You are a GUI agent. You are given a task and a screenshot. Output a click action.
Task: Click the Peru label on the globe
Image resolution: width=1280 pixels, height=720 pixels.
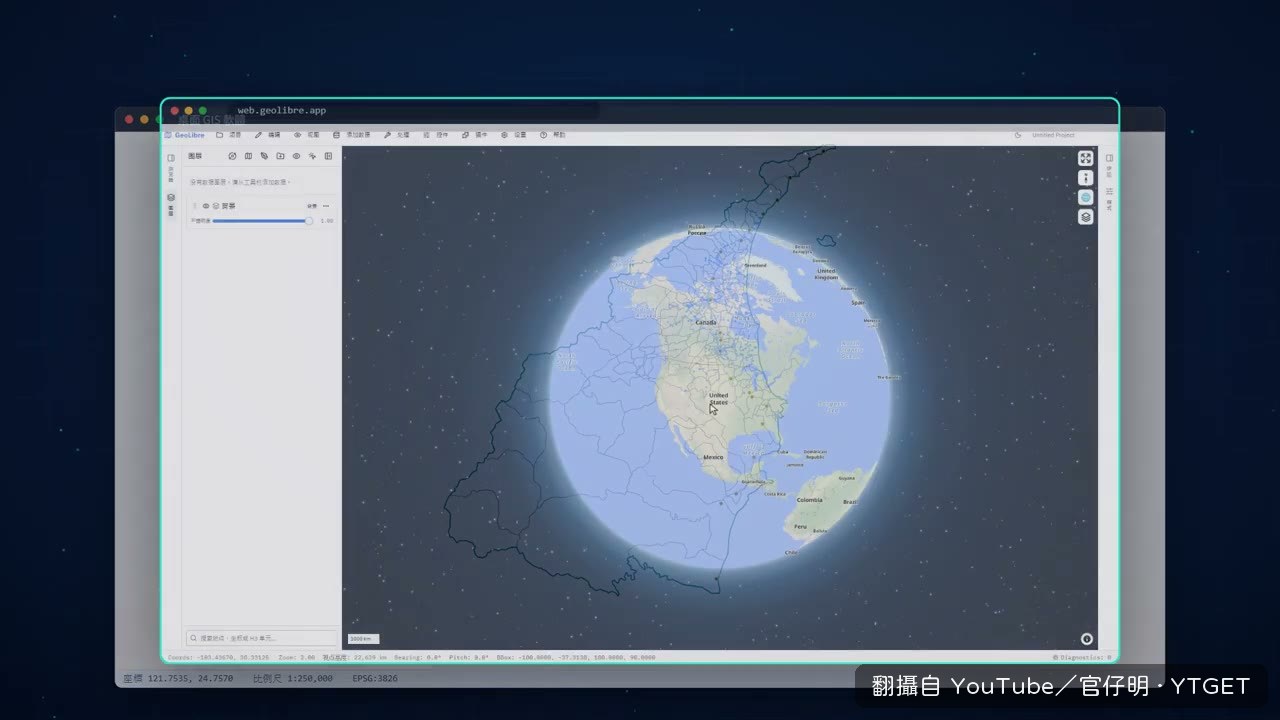point(800,526)
